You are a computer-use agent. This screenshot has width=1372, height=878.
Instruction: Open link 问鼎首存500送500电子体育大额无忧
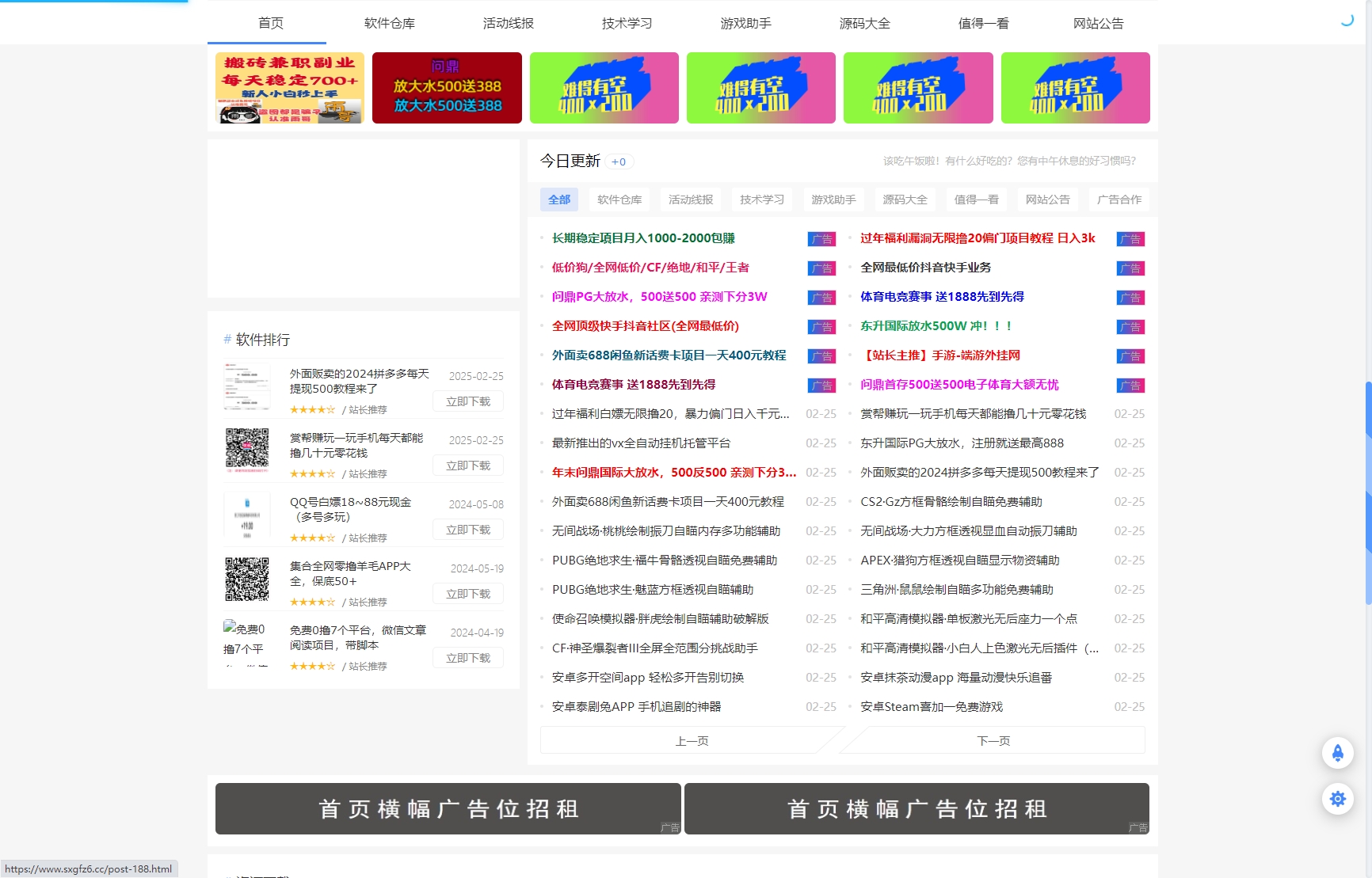(x=959, y=385)
